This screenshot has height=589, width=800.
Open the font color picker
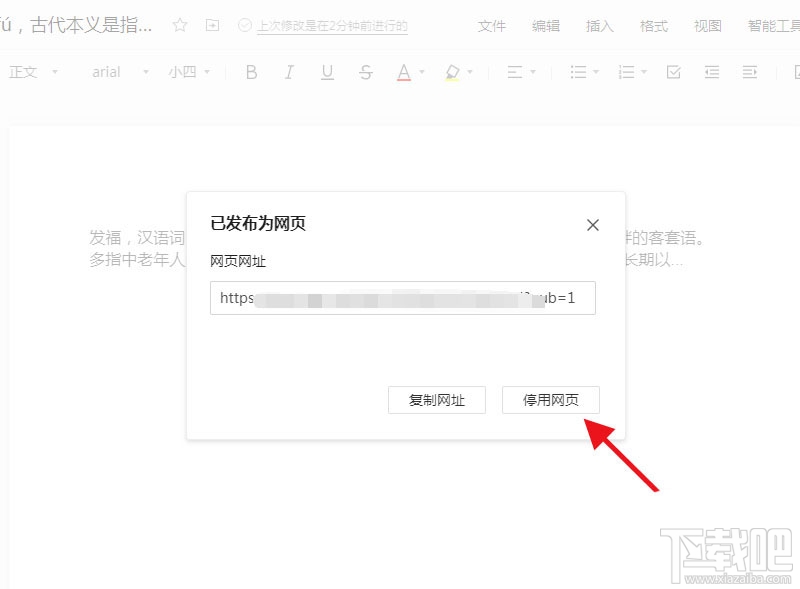pyautogui.click(x=405, y=72)
